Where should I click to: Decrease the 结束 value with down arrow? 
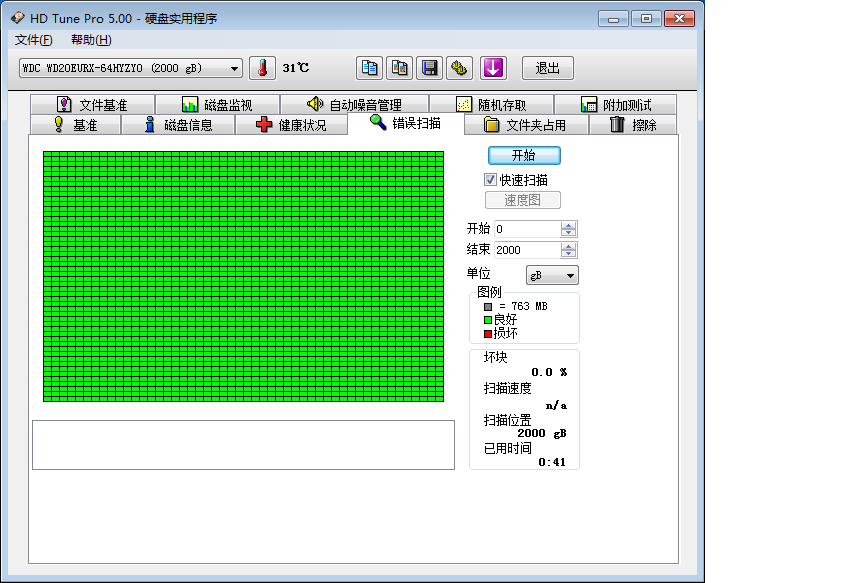point(569,254)
